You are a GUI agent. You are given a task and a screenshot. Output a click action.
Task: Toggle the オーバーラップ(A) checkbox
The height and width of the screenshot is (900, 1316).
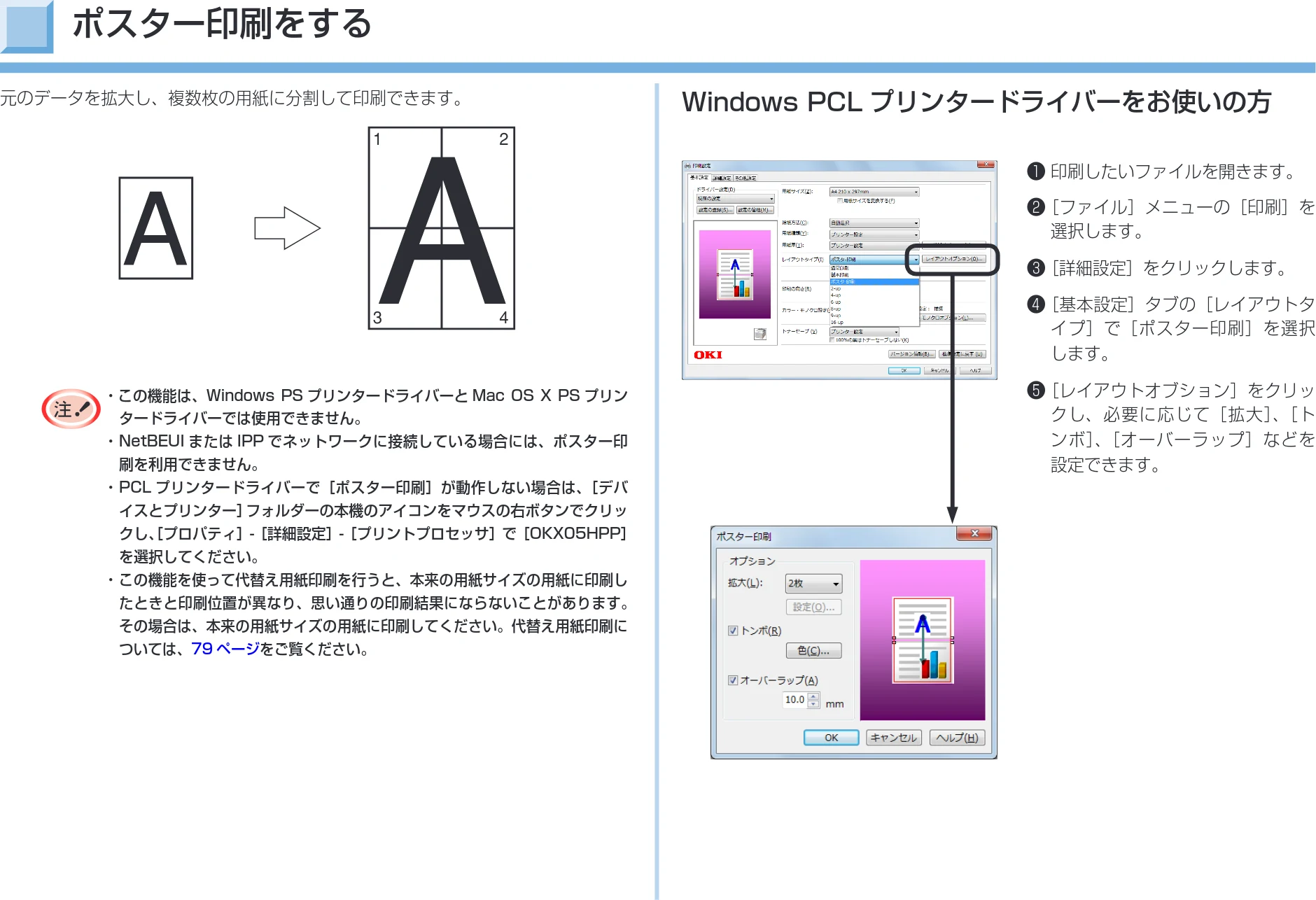coord(733,680)
